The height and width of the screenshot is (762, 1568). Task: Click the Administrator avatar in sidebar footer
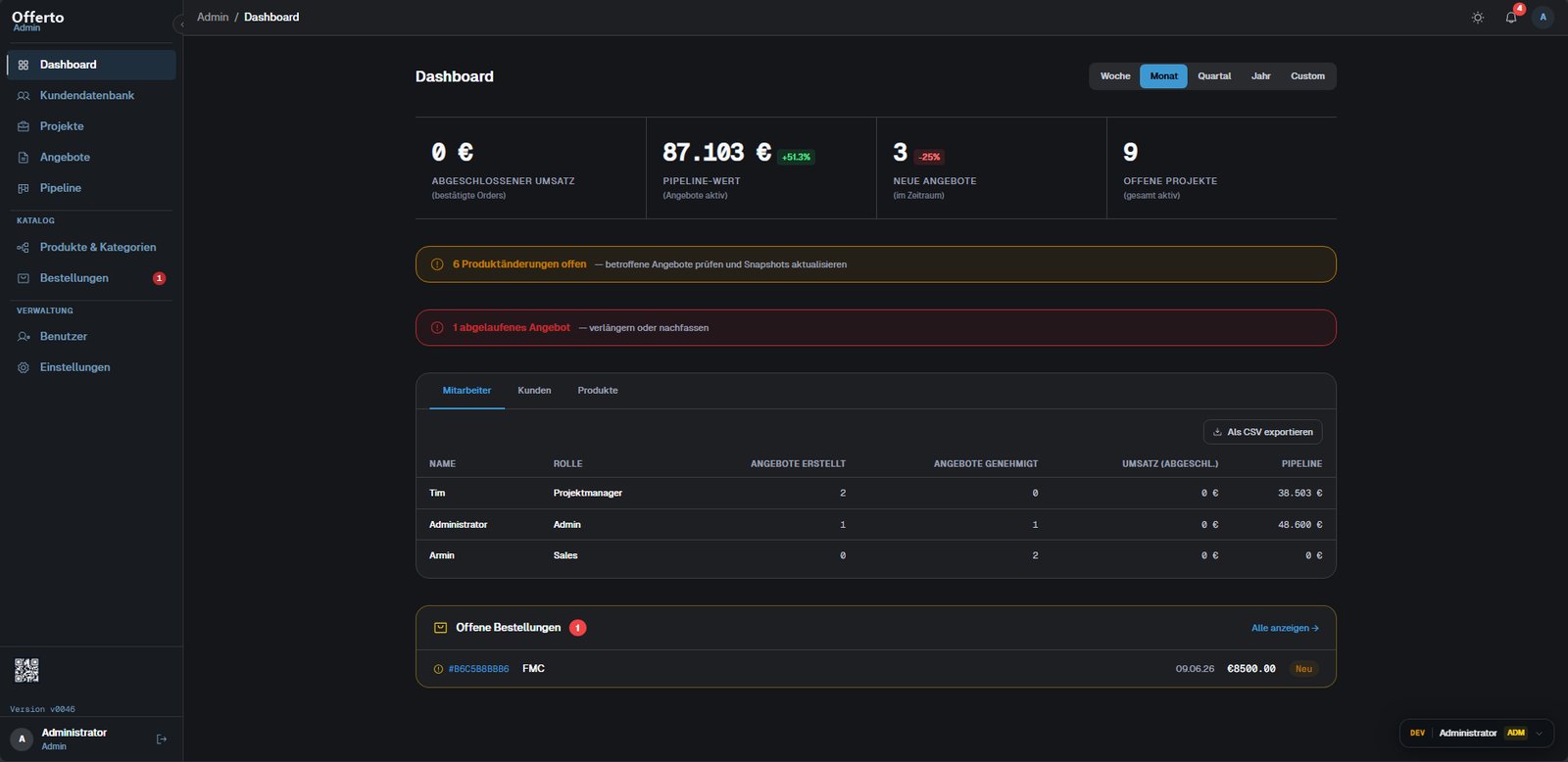pyautogui.click(x=22, y=739)
